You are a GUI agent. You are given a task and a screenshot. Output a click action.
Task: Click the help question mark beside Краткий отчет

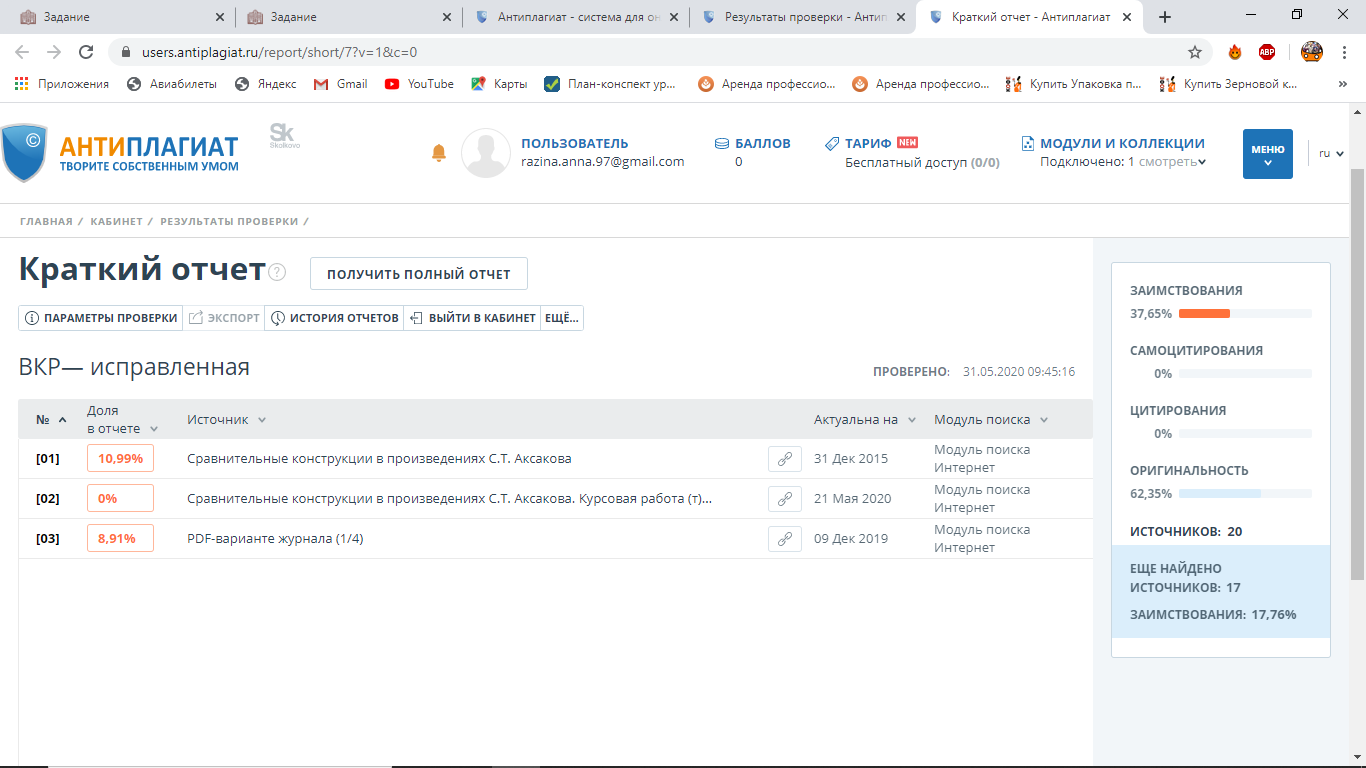[x=277, y=273]
